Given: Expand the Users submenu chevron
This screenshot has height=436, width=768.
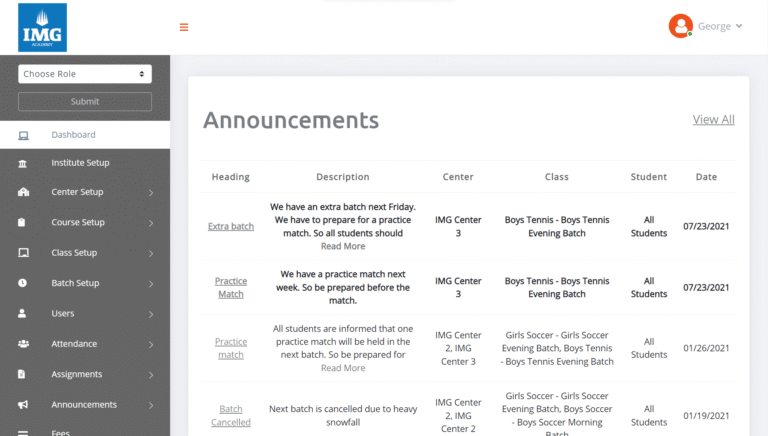Looking at the screenshot, I should [x=151, y=314].
